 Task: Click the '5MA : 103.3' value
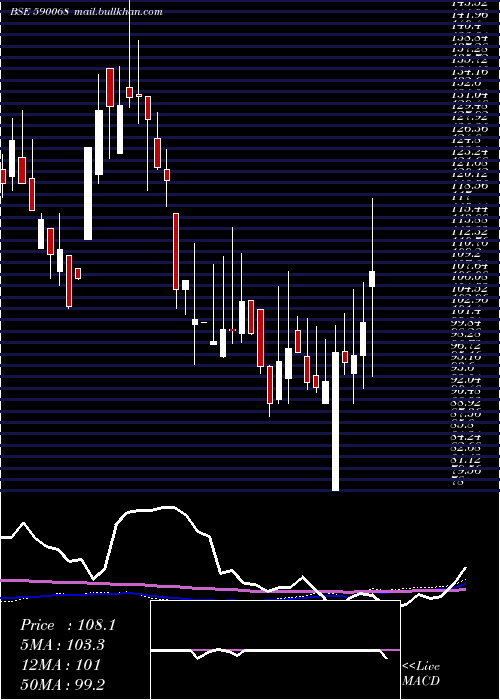click(62, 645)
